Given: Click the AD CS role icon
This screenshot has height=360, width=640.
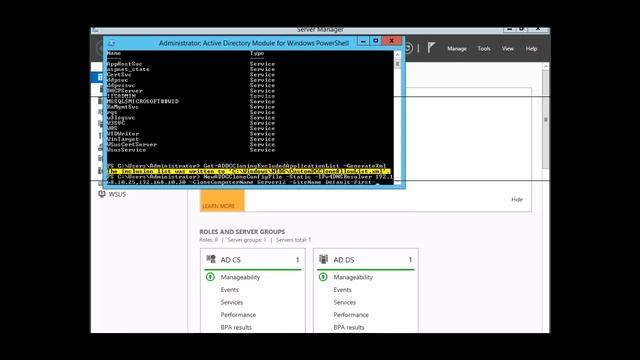Looking at the screenshot, I should point(211,259).
